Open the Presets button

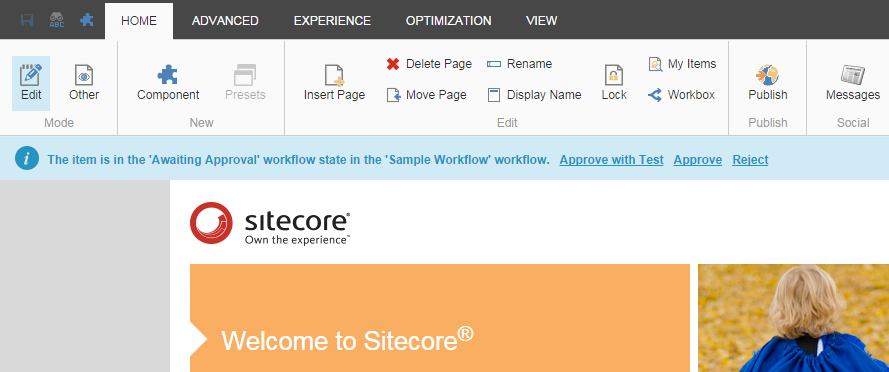(245, 83)
